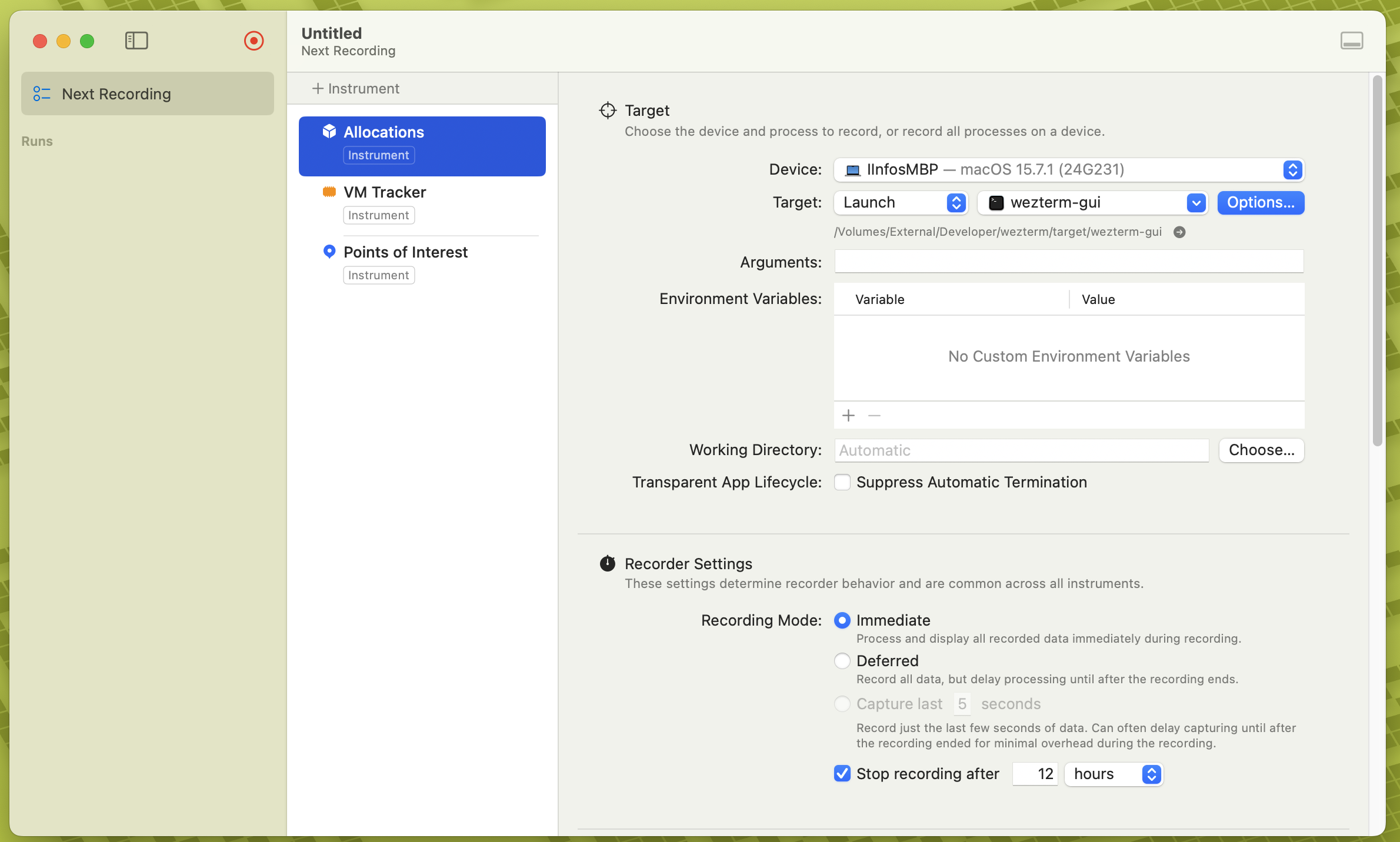The width and height of the screenshot is (1400, 842).
Task: Click the red Record button
Action: coord(254,41)
